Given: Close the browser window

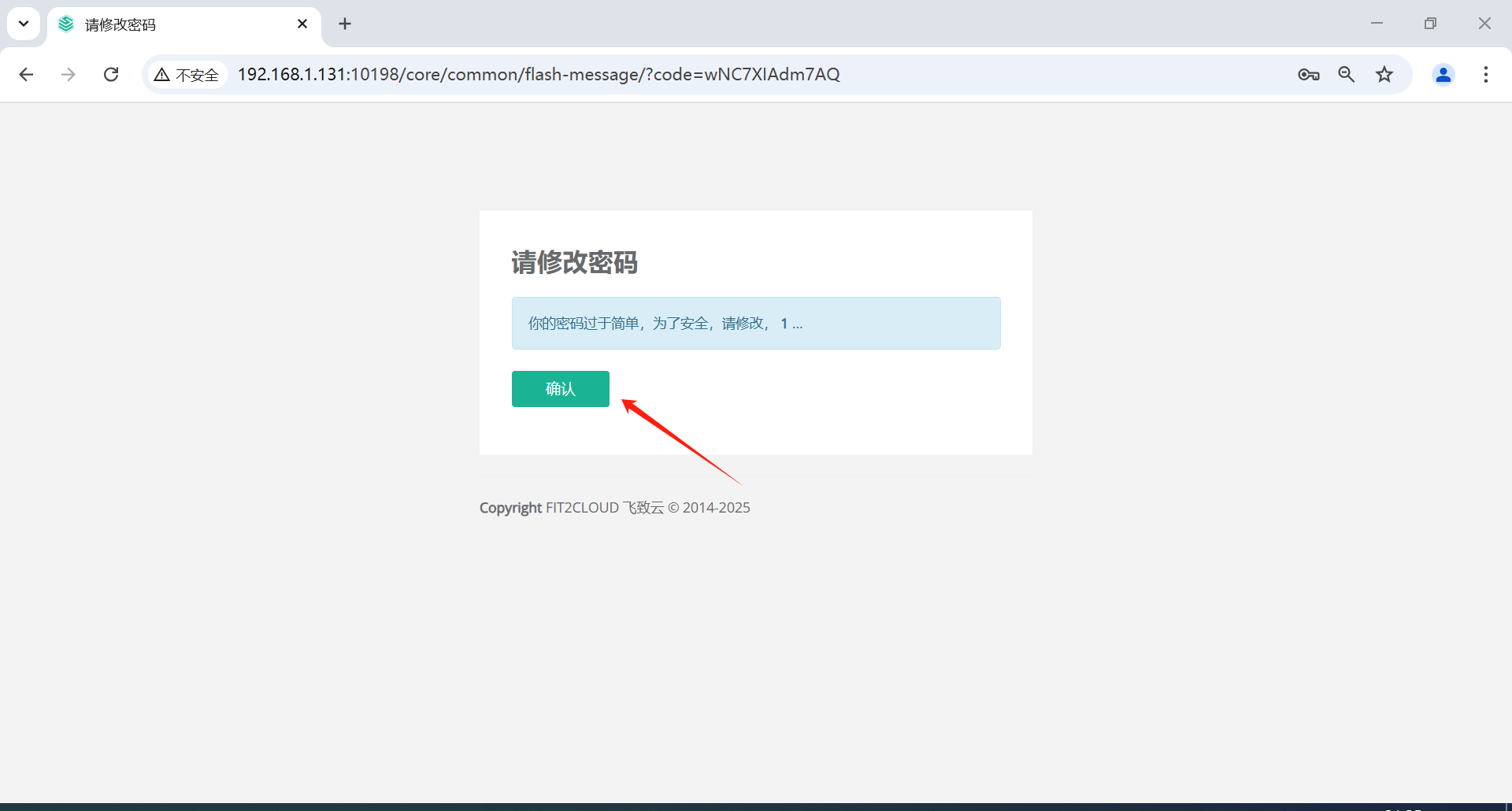Looking at the screenshot, I should (1484, 24).
